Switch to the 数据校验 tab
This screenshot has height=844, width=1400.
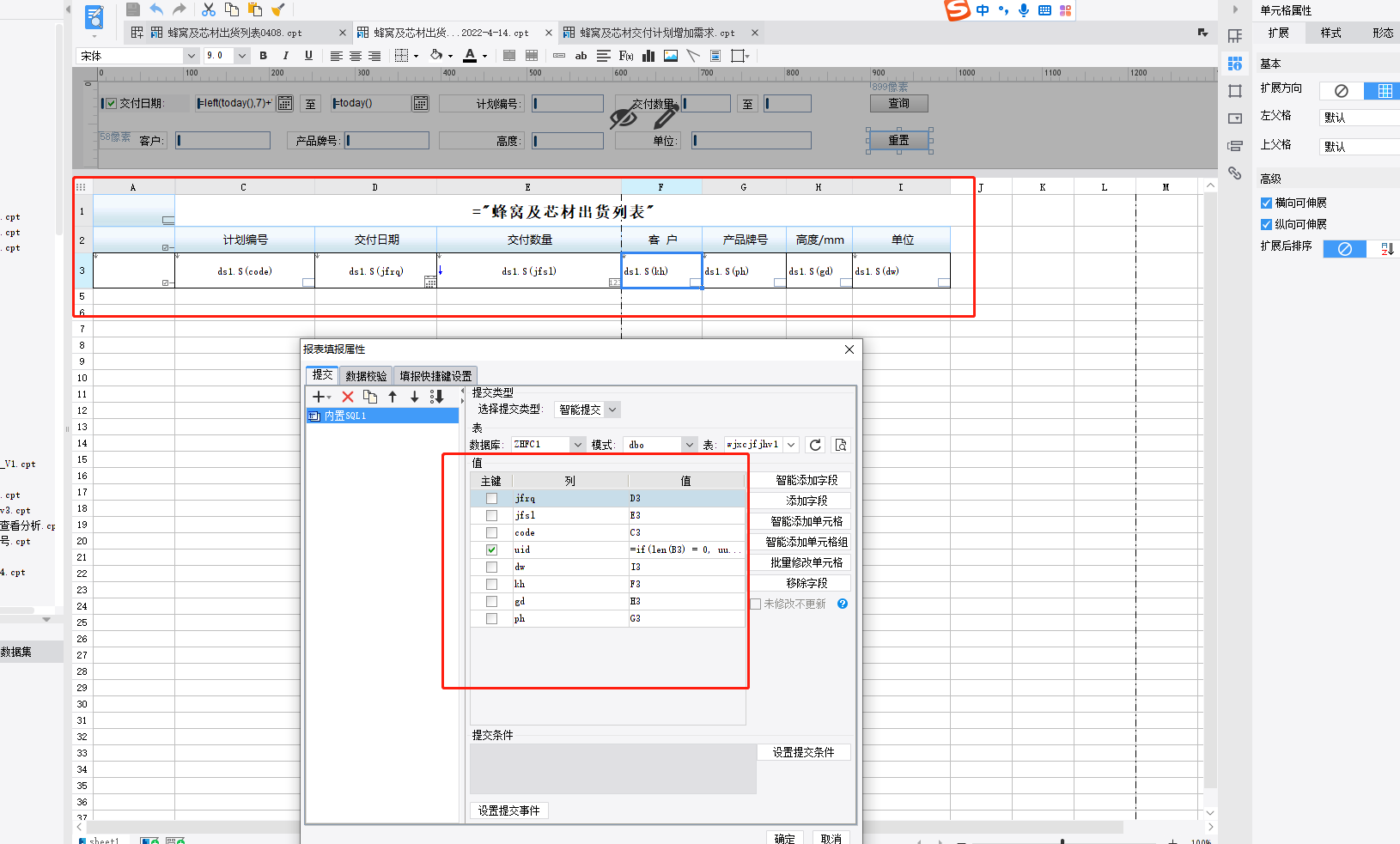tap(366, 376)
